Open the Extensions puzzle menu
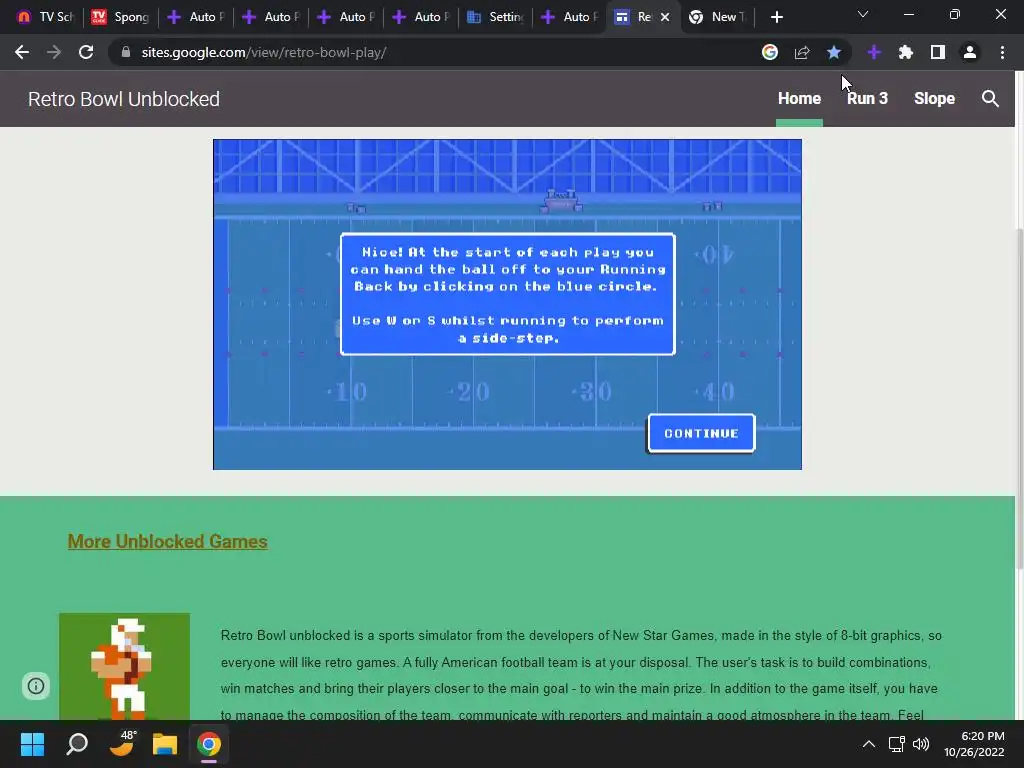 click(906, 52)
